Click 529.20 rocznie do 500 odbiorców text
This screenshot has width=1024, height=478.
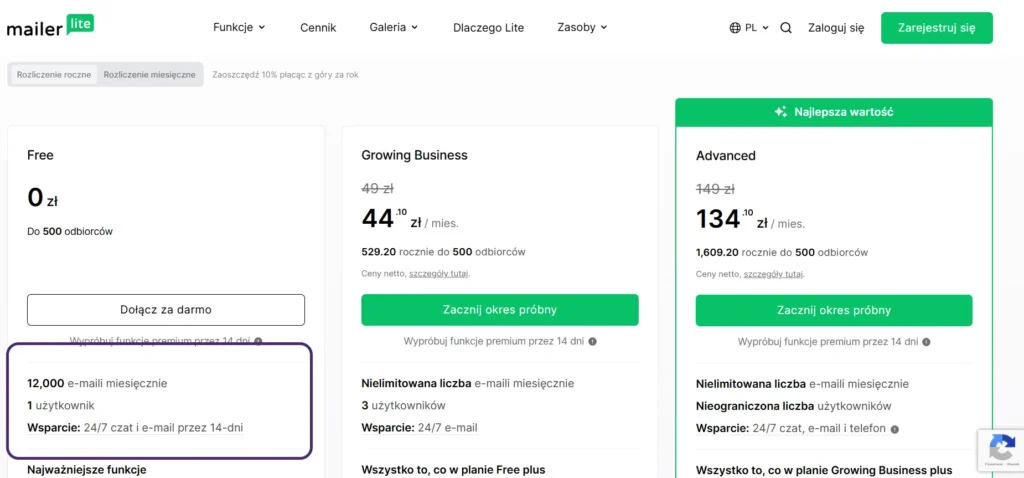coord(443,252)
